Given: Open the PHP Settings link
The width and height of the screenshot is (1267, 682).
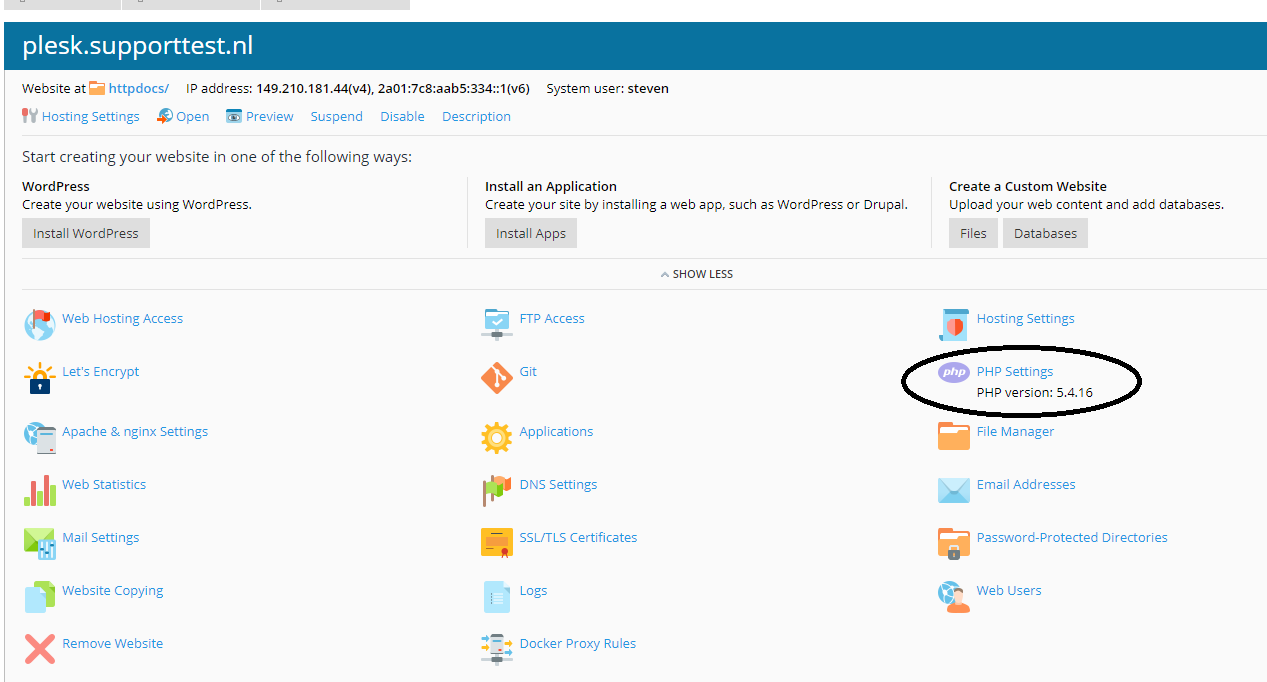Looking at the screenshot, I should click(x=1015, y=371).
